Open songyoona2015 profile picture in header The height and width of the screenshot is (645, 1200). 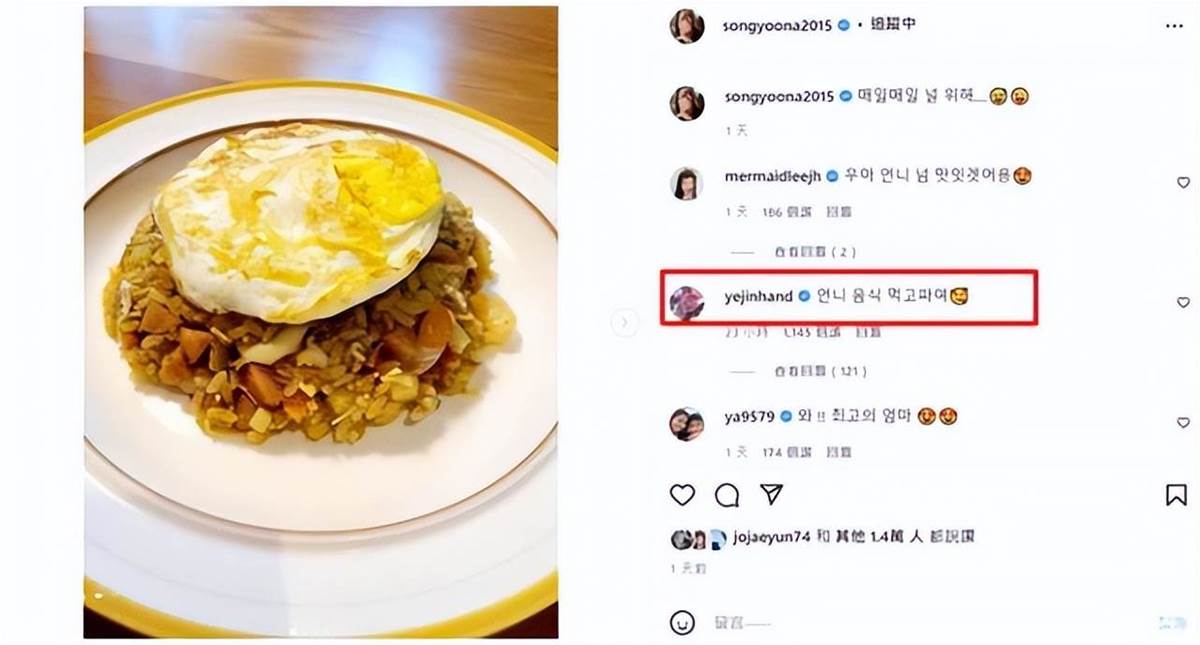click(686, 25)
